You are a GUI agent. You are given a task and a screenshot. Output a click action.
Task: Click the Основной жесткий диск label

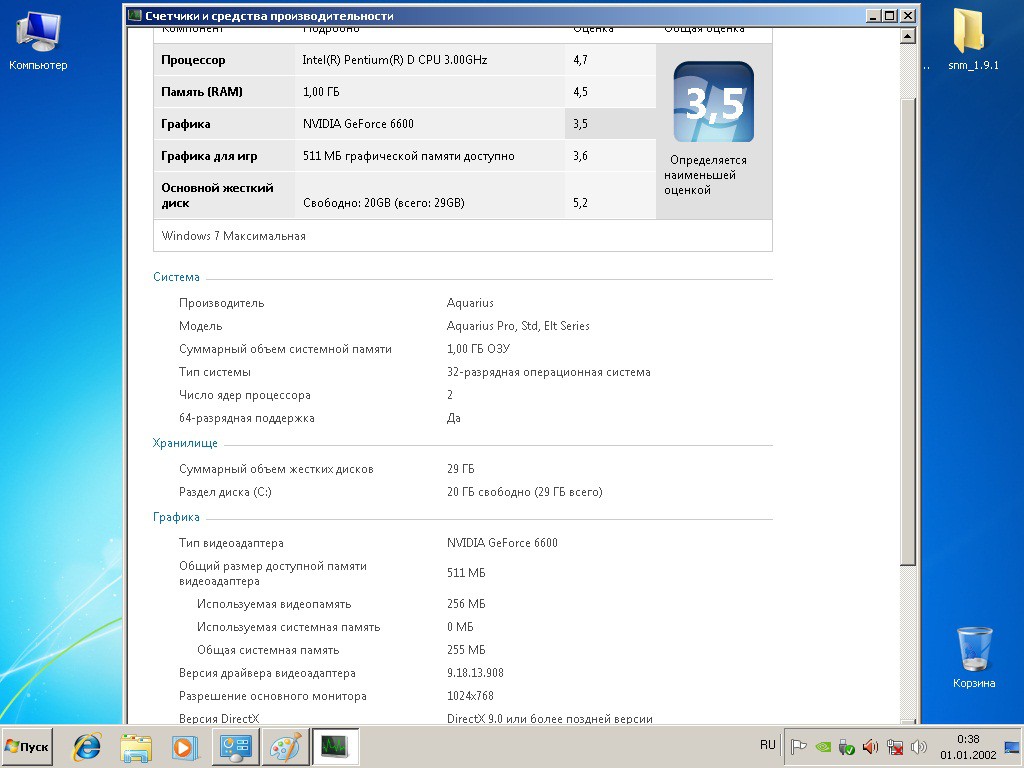(217, 195)
